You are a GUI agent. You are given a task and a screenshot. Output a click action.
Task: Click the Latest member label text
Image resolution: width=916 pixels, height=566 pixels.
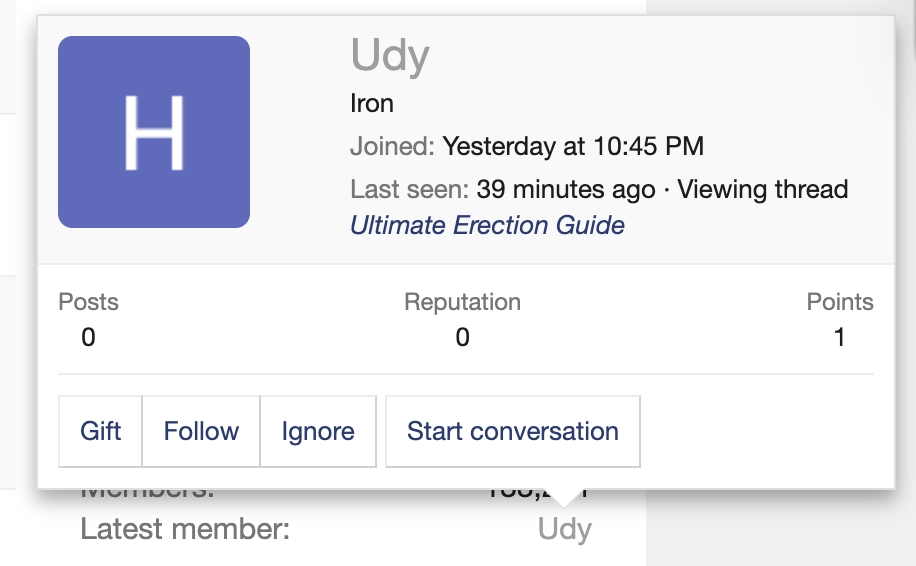[185, 529]
